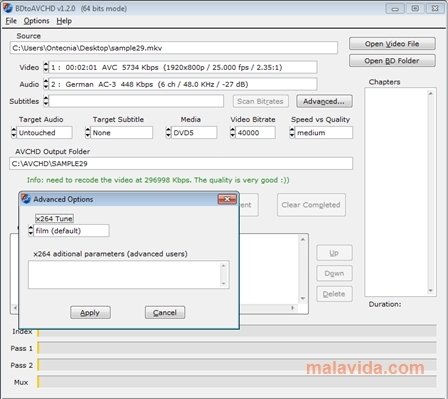448x399 pixels.
Task: Change Video track spinner
Action: tap(46, 67)
